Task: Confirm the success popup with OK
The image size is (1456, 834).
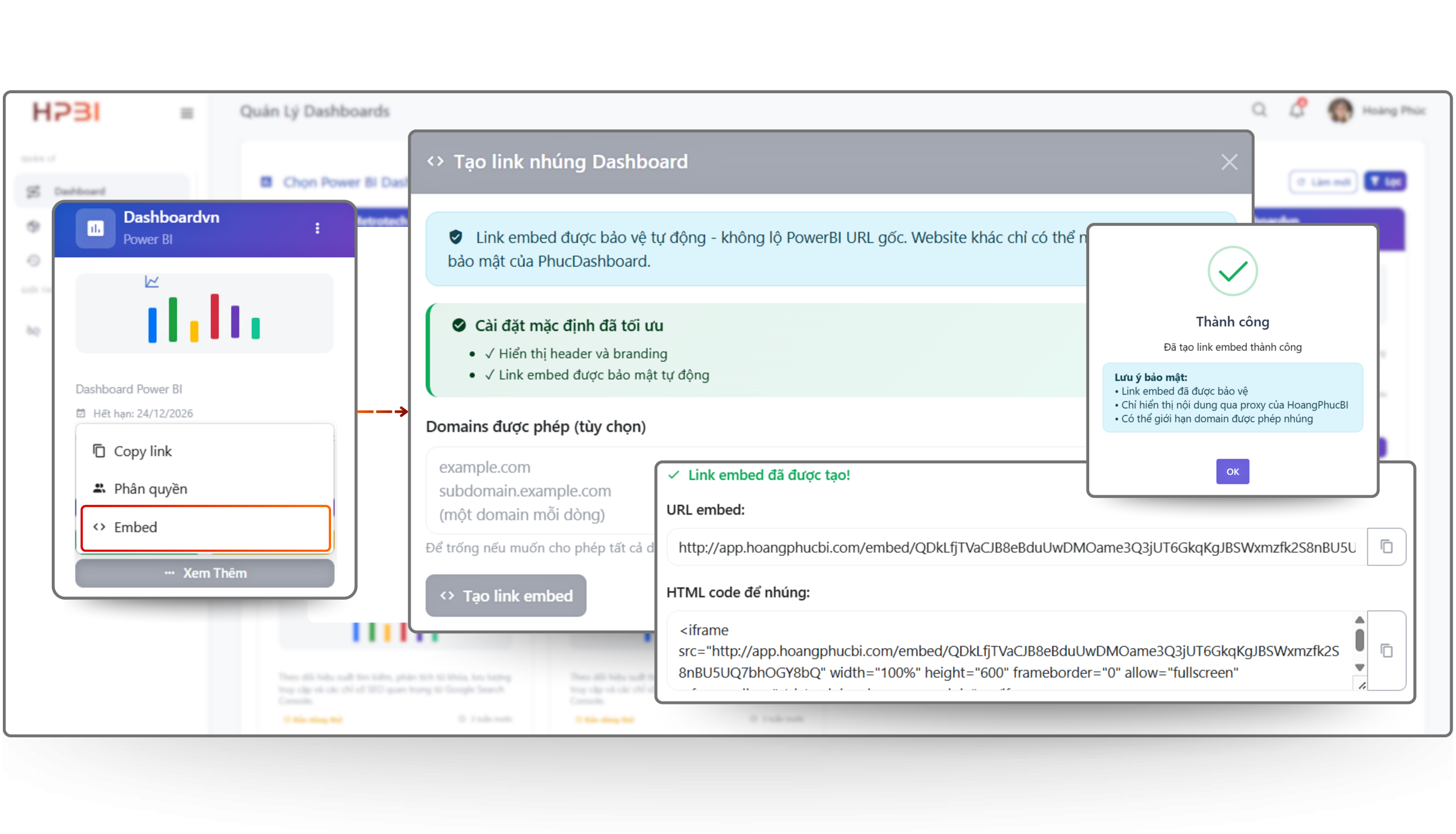Action: pyautogui.click(x=1232, y=471)
